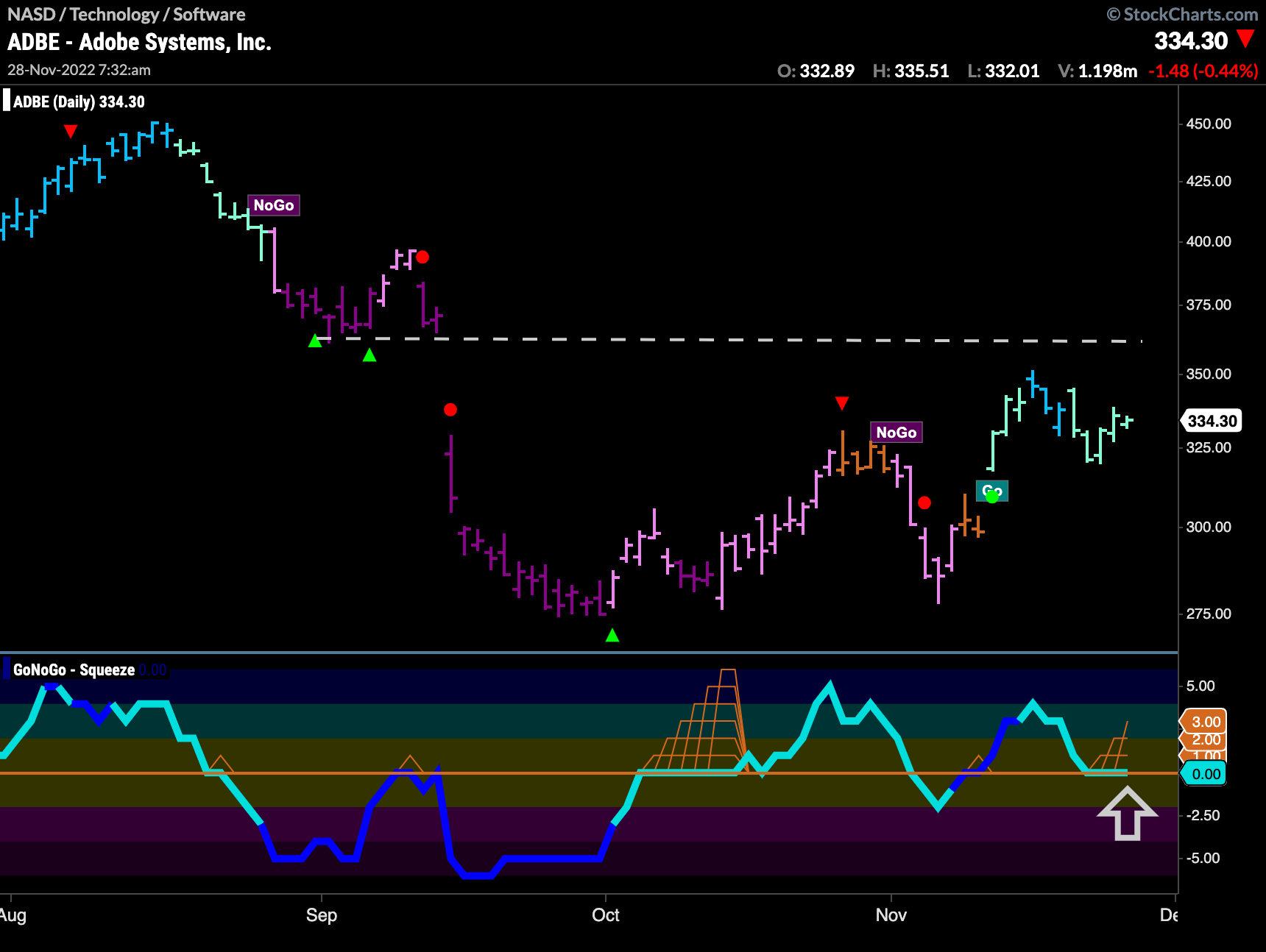Click the second green up-triangle below dashed line
1266x952 pixels.
pyautogui.click(x=369, y=355)
